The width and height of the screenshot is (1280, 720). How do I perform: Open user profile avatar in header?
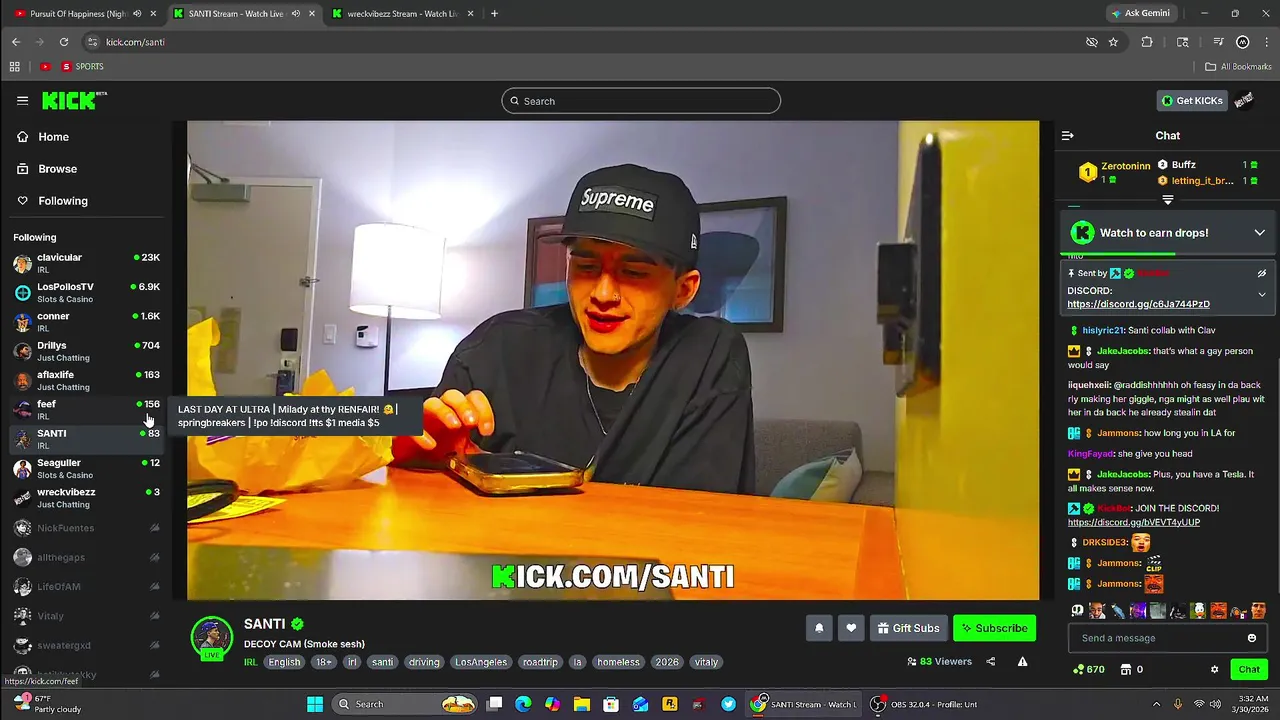tap(1244, 101)
